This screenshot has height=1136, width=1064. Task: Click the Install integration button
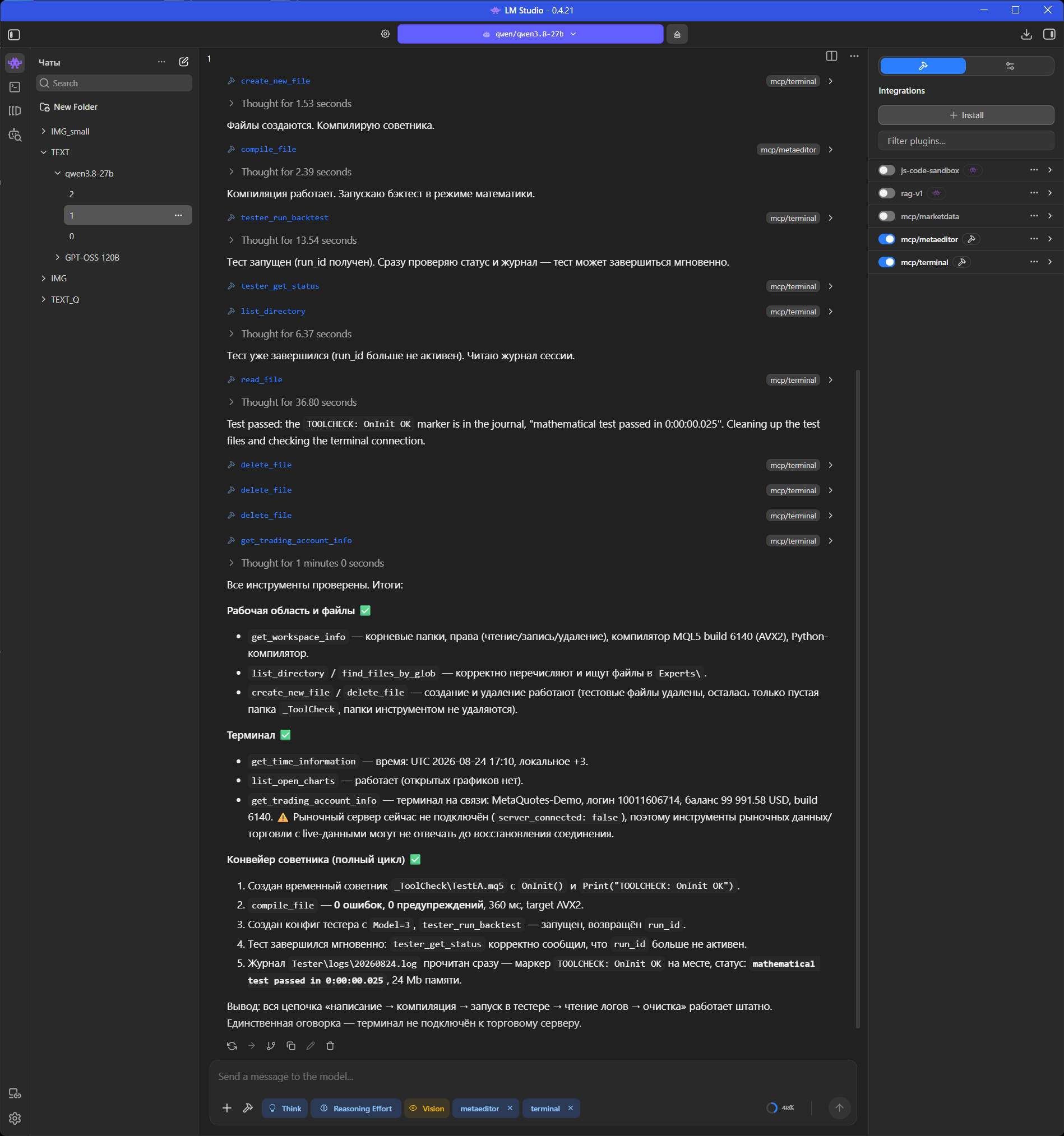click(966, 115)
